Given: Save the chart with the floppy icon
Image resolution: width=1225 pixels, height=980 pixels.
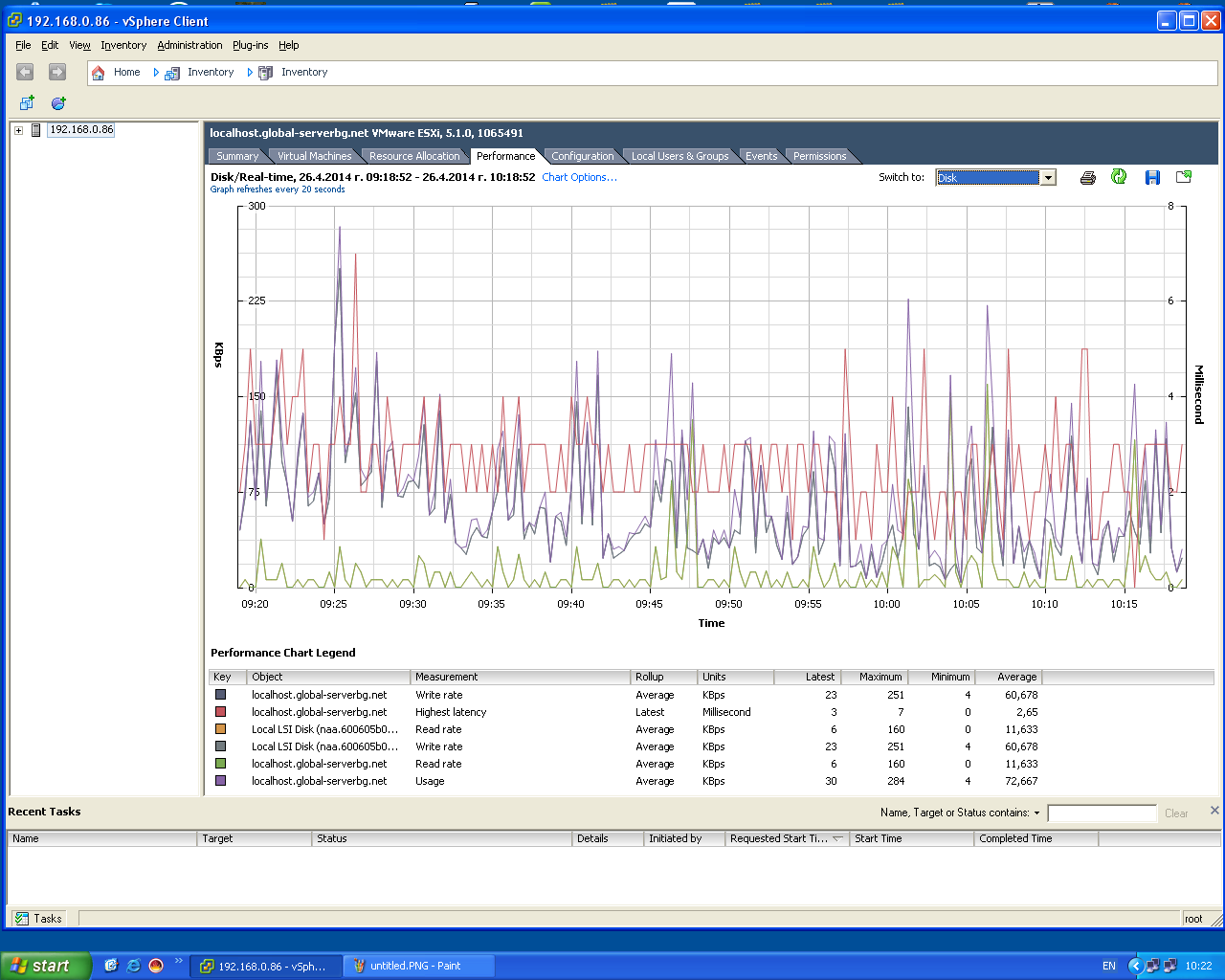Looking at the screenshot, I should 1152,177.
